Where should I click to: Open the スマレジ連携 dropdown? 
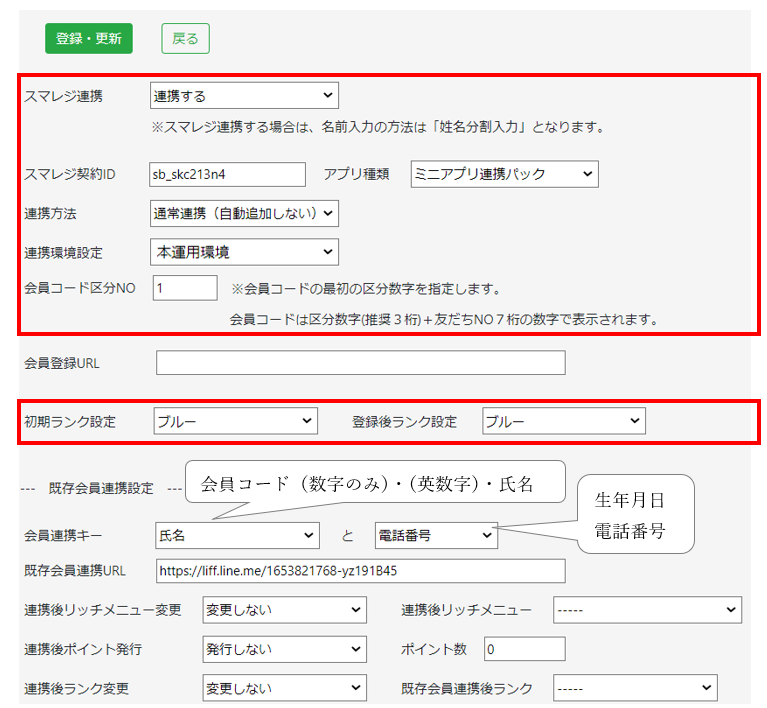(244, 95)
